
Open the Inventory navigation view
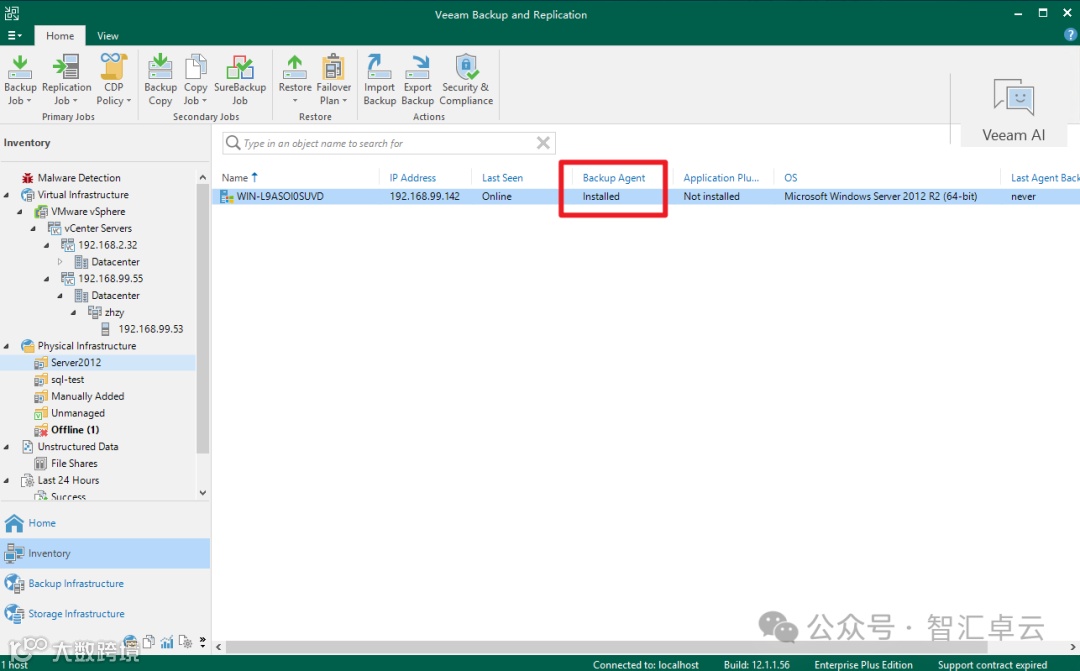[105, 553]
